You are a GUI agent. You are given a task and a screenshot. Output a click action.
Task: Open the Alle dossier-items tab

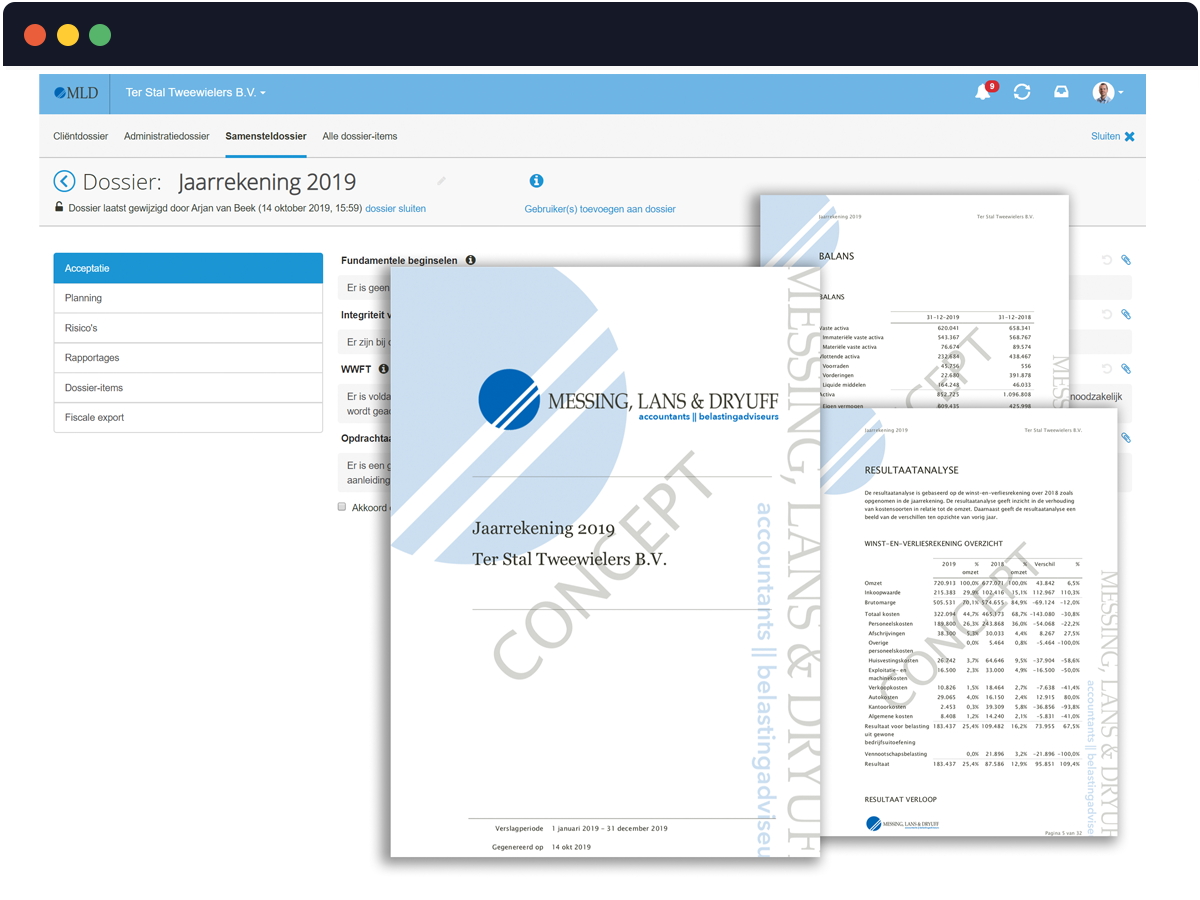tap(360, 136)
